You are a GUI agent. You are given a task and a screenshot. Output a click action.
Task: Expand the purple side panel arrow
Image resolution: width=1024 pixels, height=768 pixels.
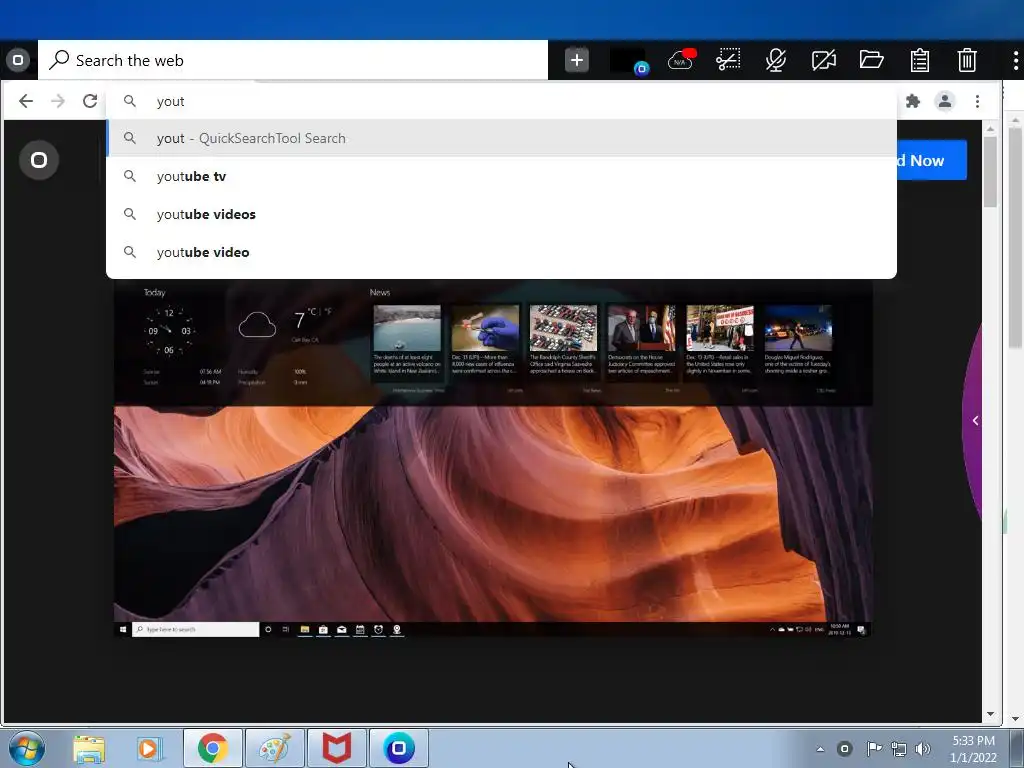[x=975, y=421]
